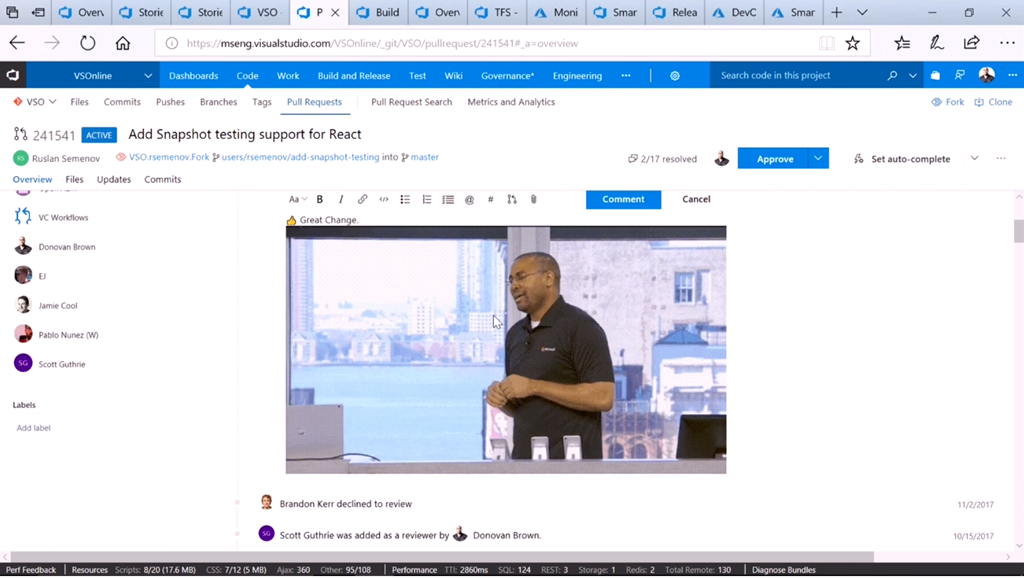This screenshot has height=578, width=1024.
Task: Click the marketplace shopping bag icon
Action: [x=935, y=76]
